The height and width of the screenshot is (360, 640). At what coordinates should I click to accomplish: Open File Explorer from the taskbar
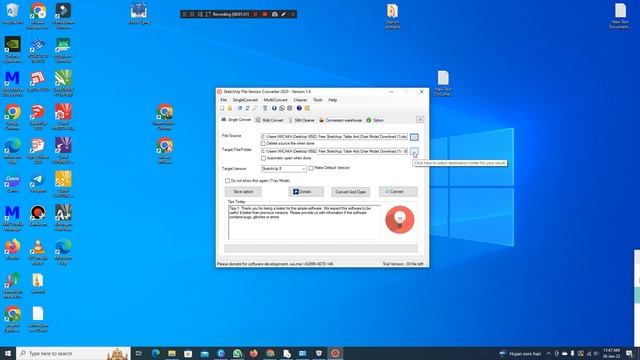(172, 353)
